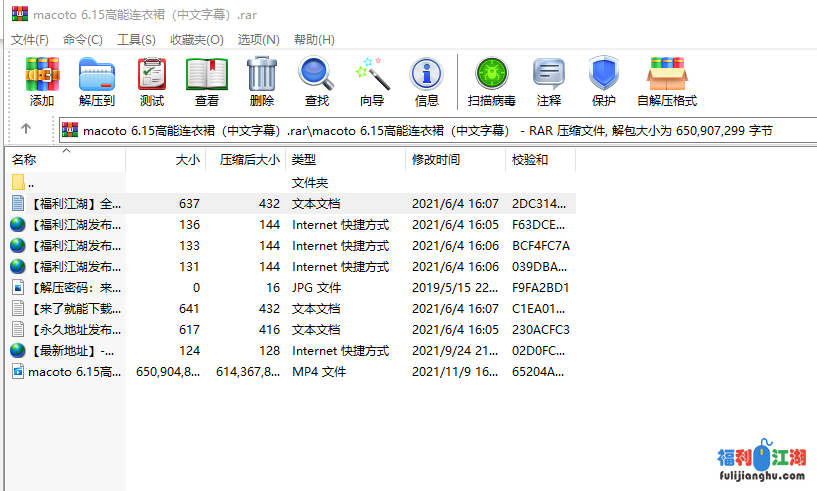
Task: Click the 扫描病毒 virus scan icon
Action: (492, 80)
